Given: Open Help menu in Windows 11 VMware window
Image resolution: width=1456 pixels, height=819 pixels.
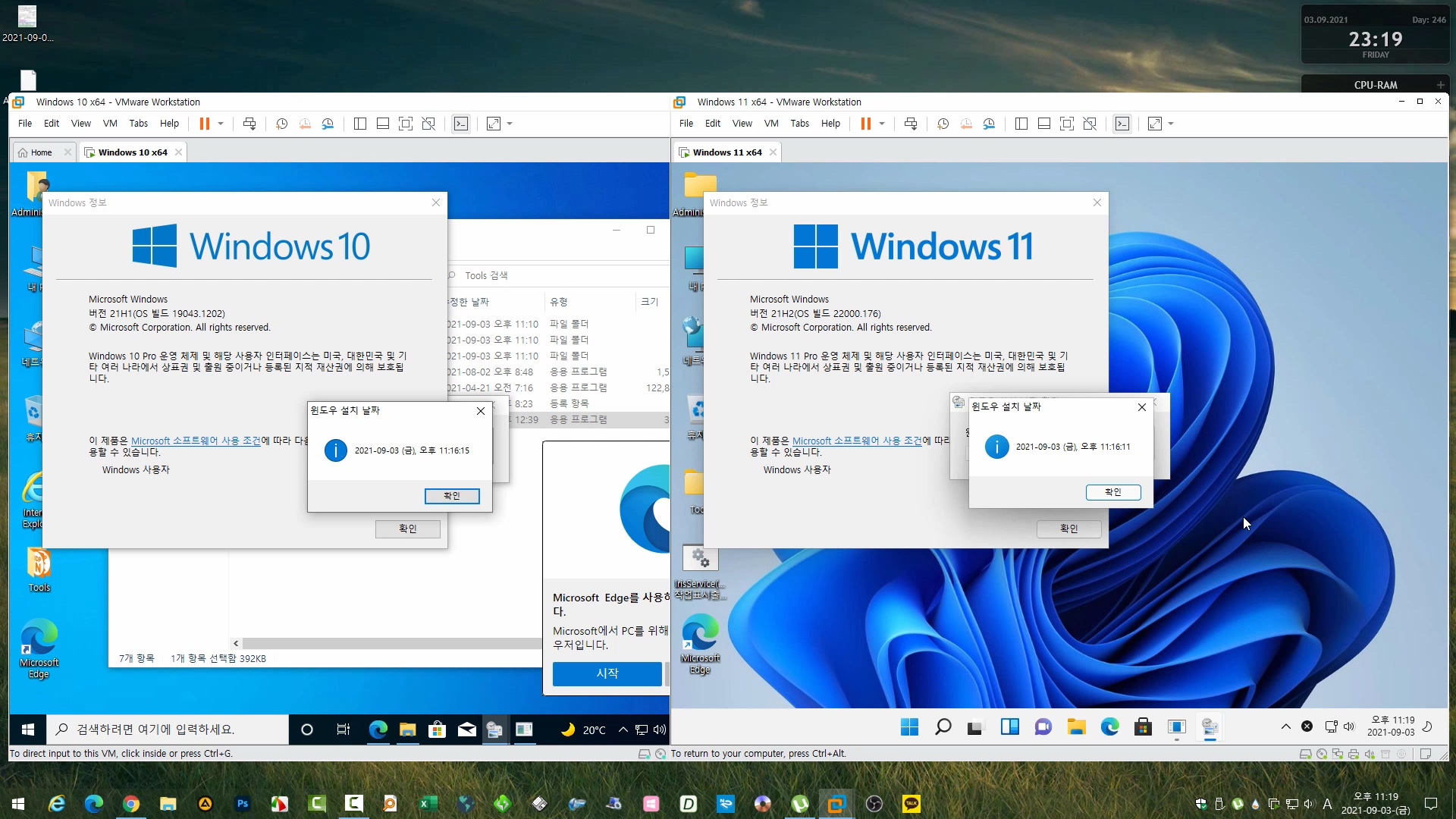Looking at the screenshot, I should point(830,124).
